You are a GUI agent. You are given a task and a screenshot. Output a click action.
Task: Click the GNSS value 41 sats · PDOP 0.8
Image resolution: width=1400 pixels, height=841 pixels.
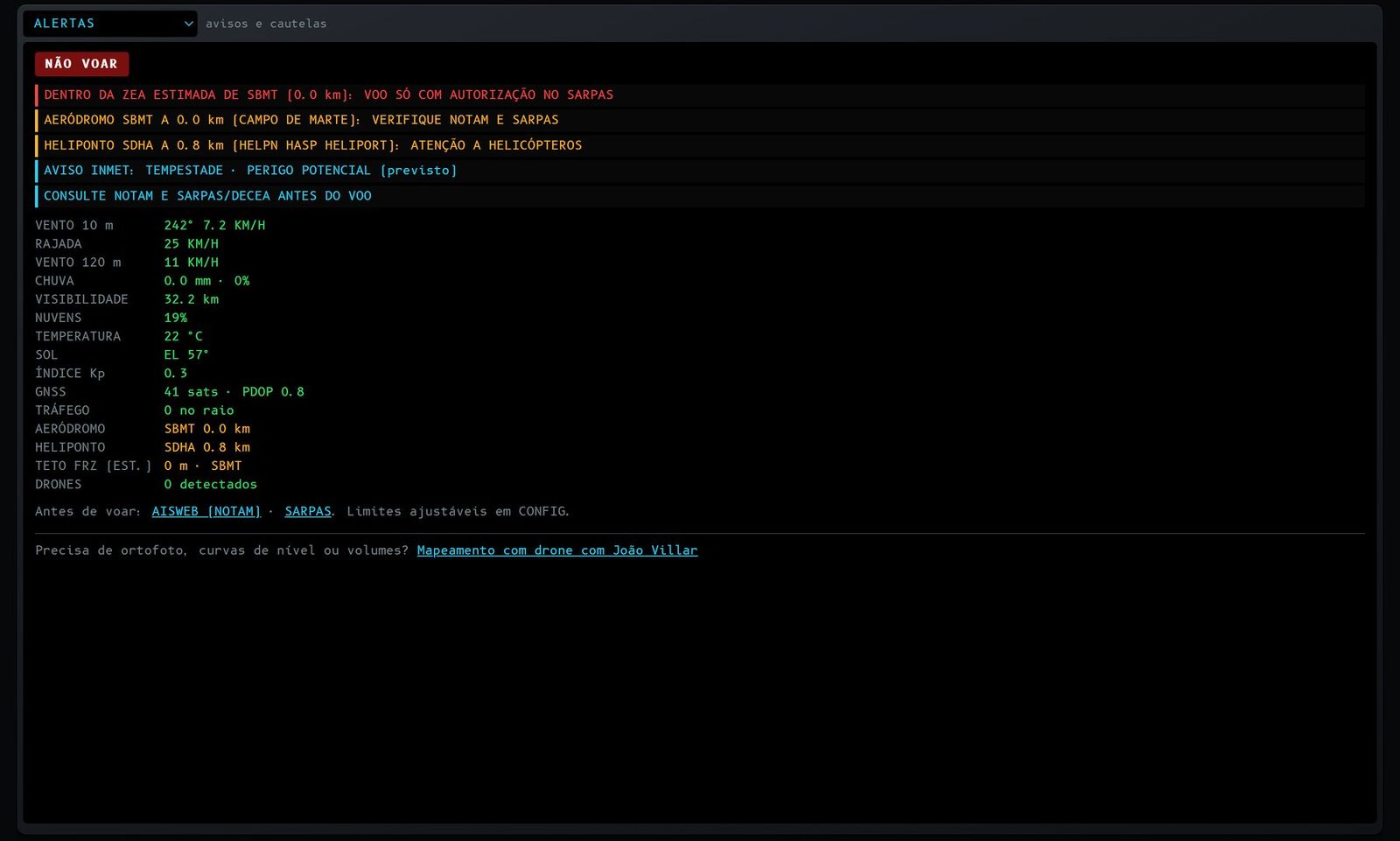pos(234,392)
